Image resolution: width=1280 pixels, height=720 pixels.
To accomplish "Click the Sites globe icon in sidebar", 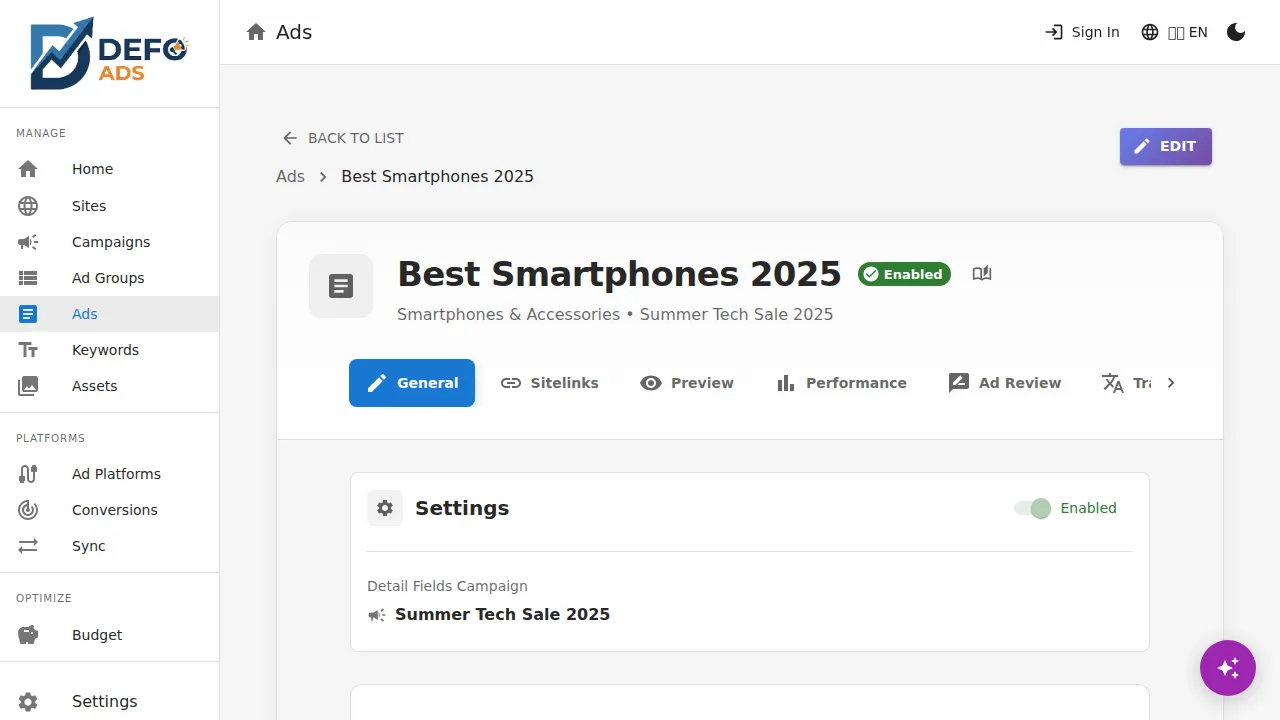I will pos(28,206).
